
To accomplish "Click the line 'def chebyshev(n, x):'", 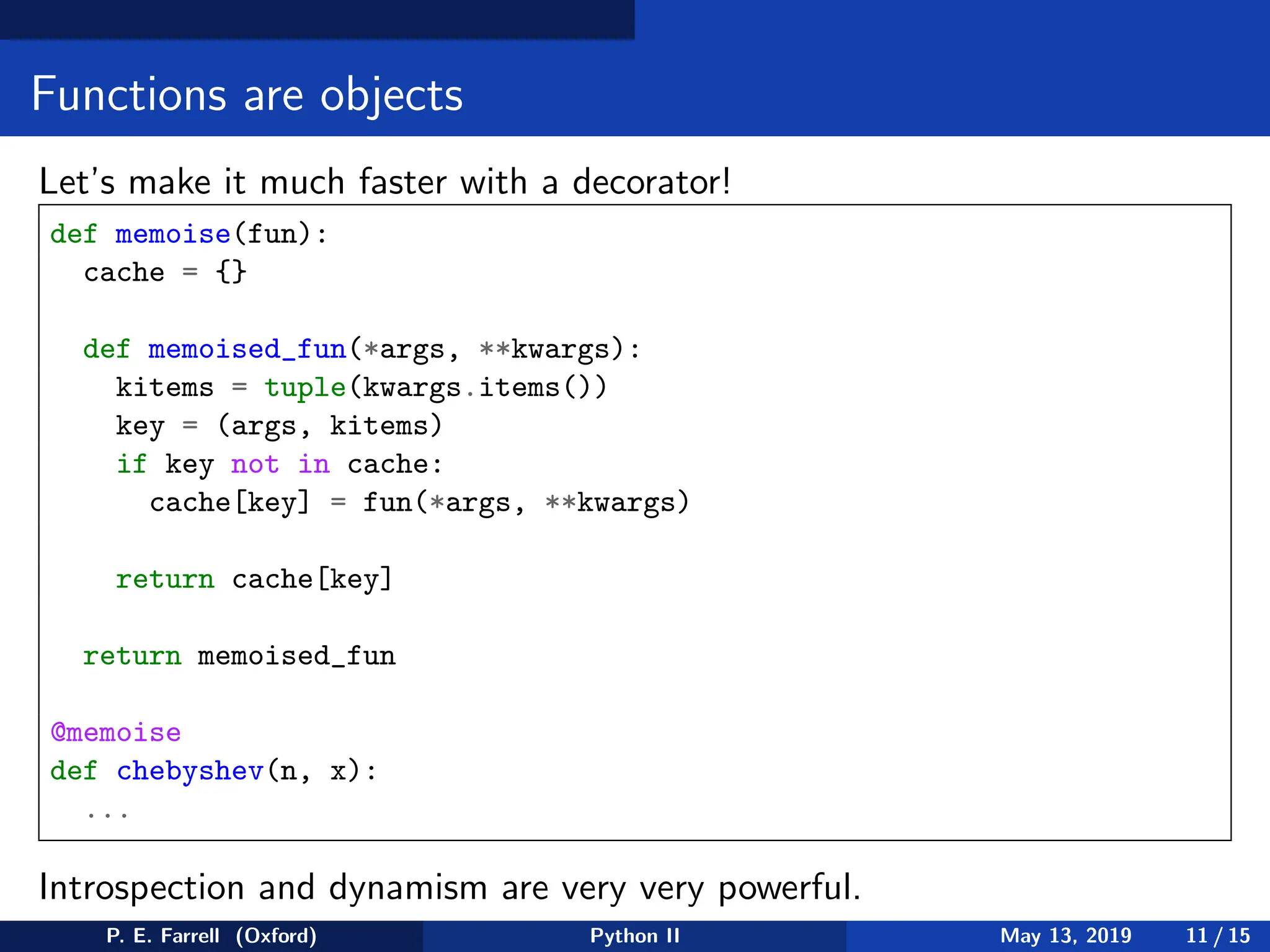I will coord(213,771).
